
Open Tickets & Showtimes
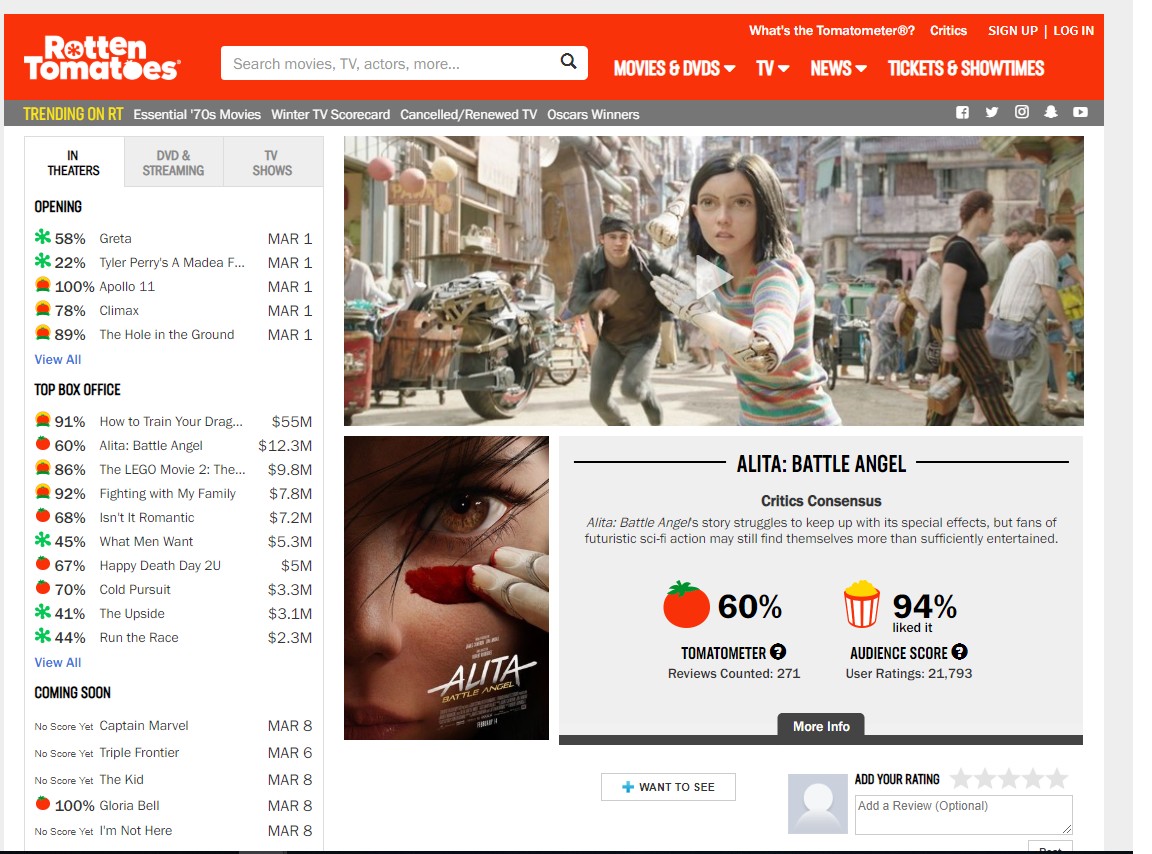point(966,68)
